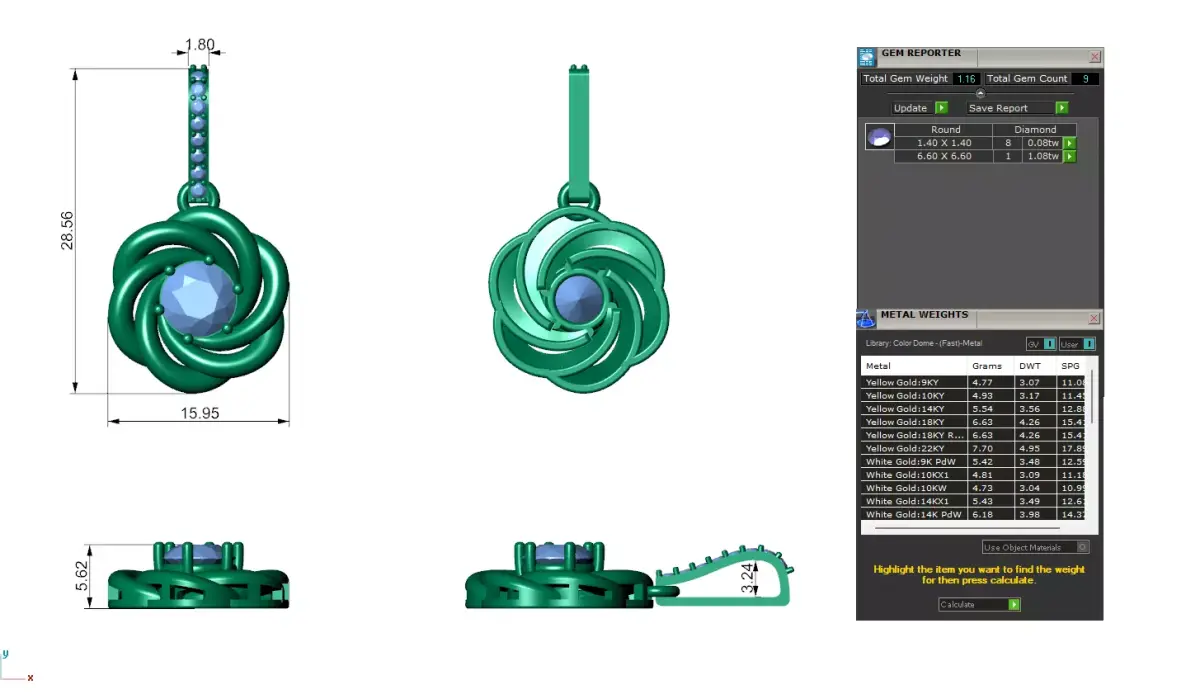
Task: Select the White Gold:14K PdW row
Action: pos(974,514)
